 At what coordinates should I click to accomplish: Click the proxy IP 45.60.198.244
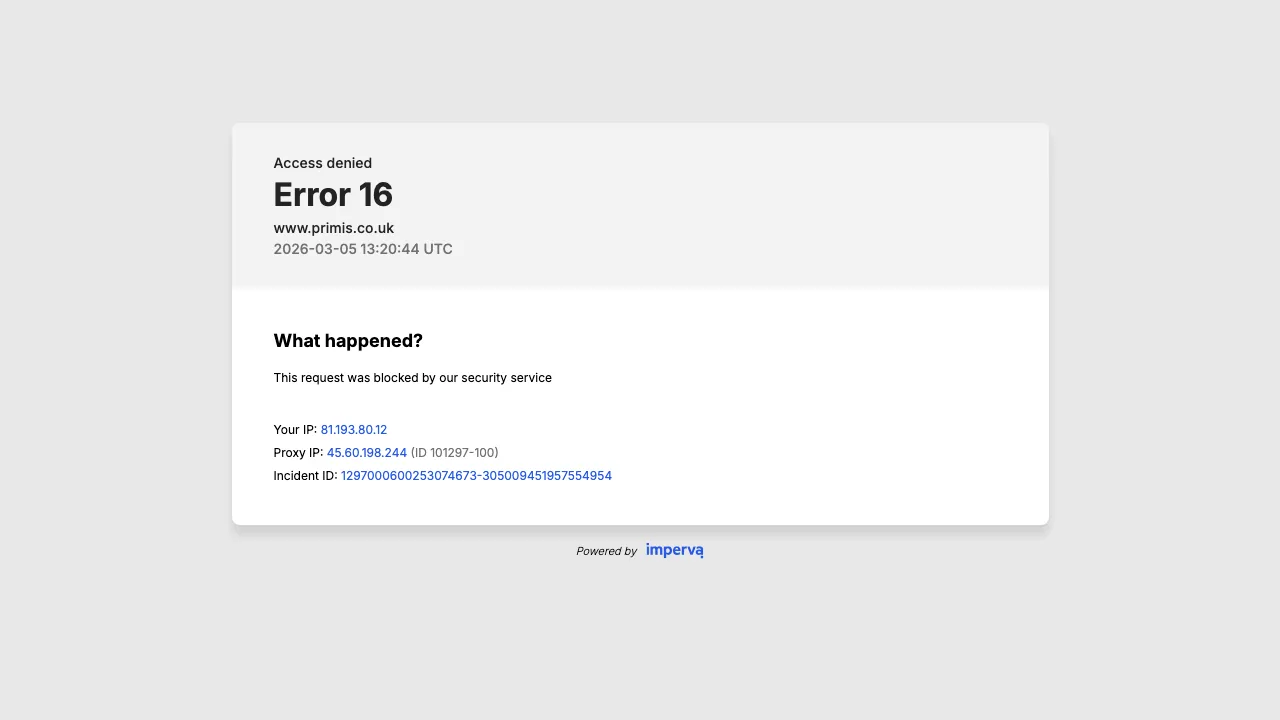366,453
